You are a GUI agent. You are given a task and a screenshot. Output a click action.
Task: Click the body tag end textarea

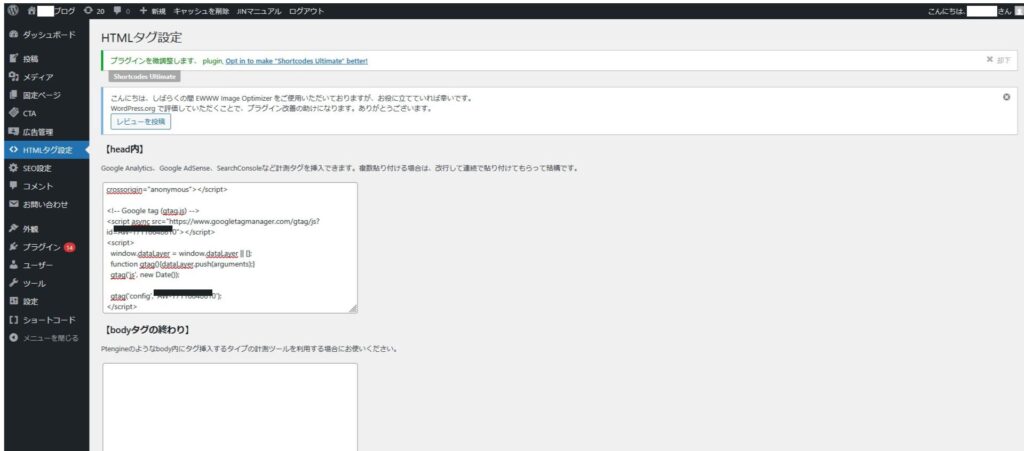pos(230,407)
